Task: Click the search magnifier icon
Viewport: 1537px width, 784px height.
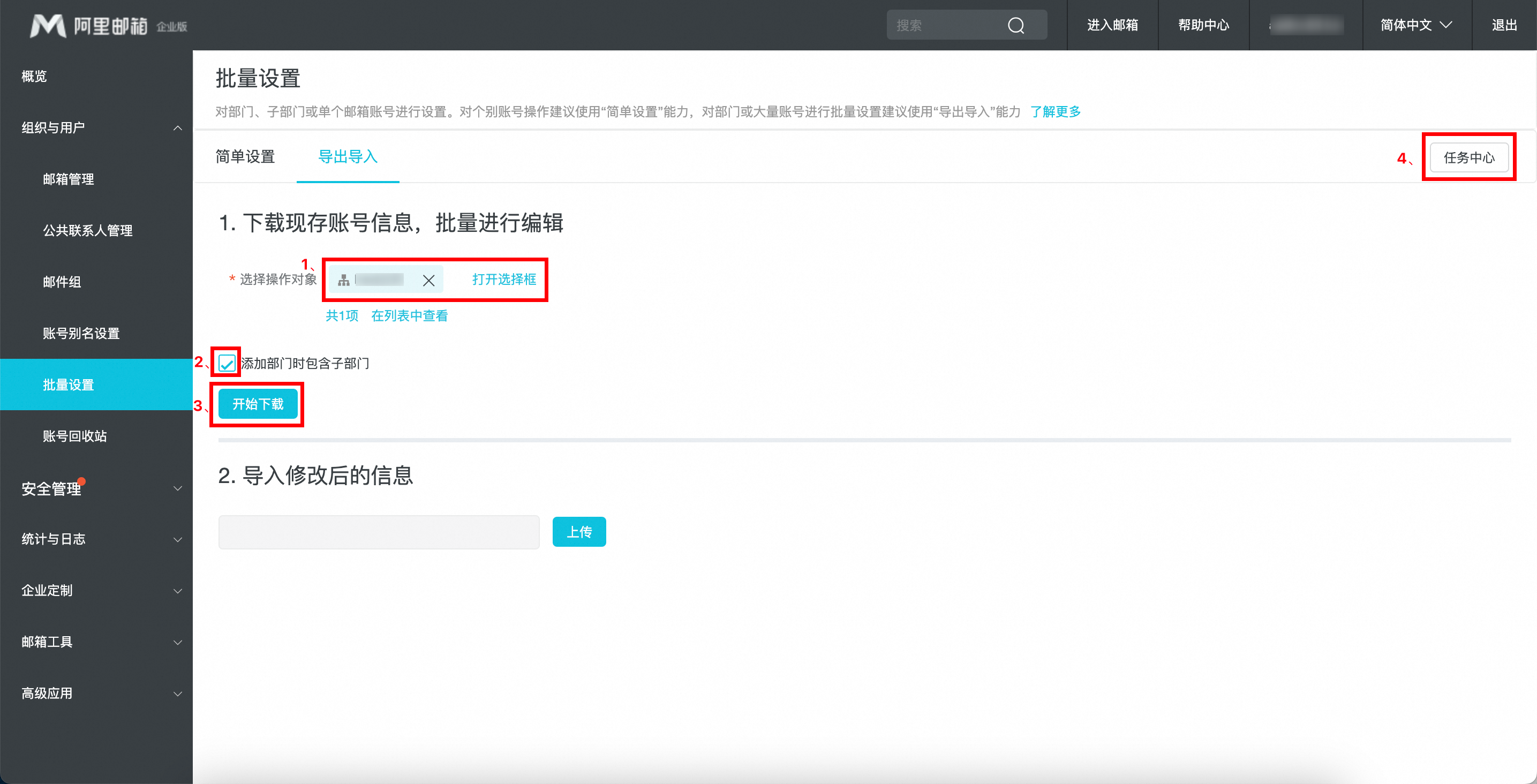Action: pyautogui.click(x=1015, y=25)
